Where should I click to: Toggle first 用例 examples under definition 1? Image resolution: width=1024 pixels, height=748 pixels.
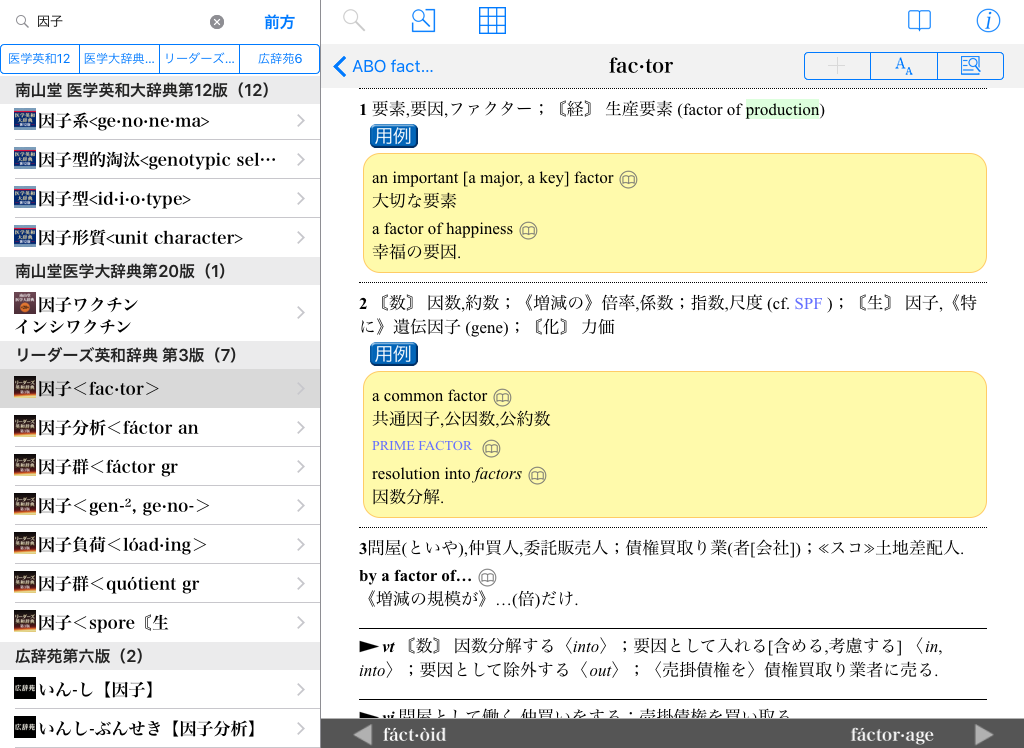point(393,136)
